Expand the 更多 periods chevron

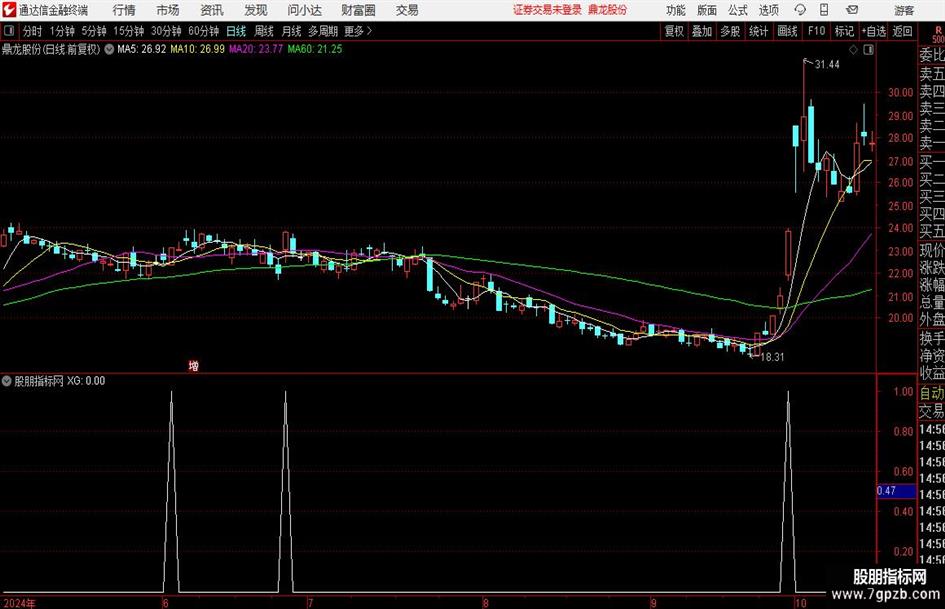[369, 31]
